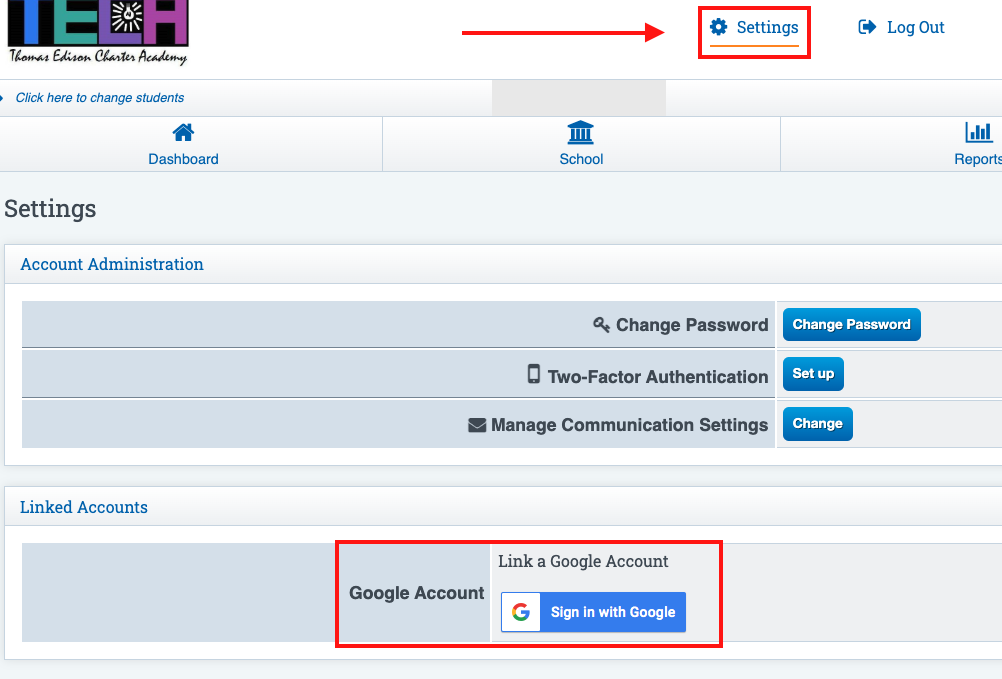
Task: Open Reports using the bar chart icon
Action: pos(979,131)
